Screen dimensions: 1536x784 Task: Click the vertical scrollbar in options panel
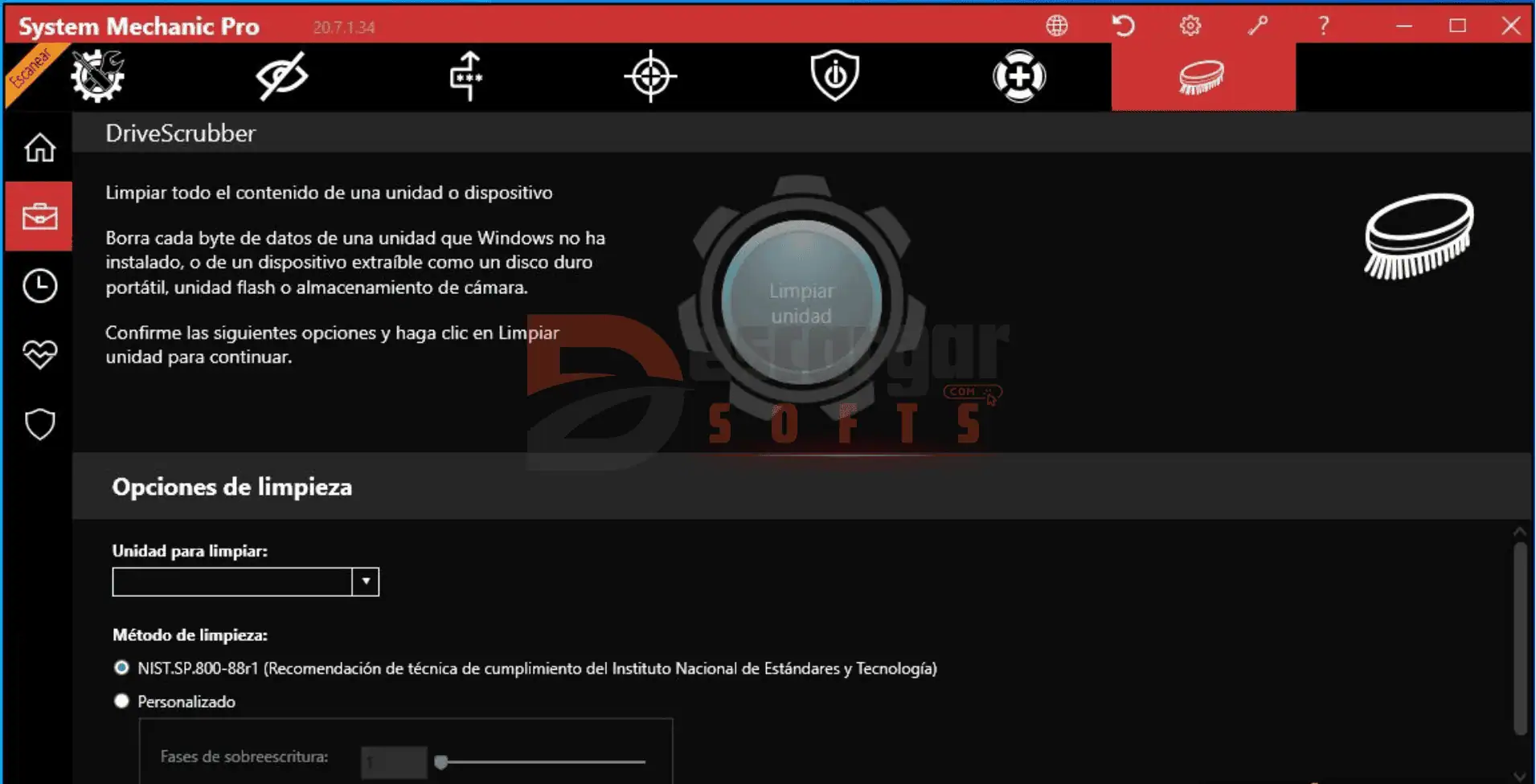click(1519, 639)
